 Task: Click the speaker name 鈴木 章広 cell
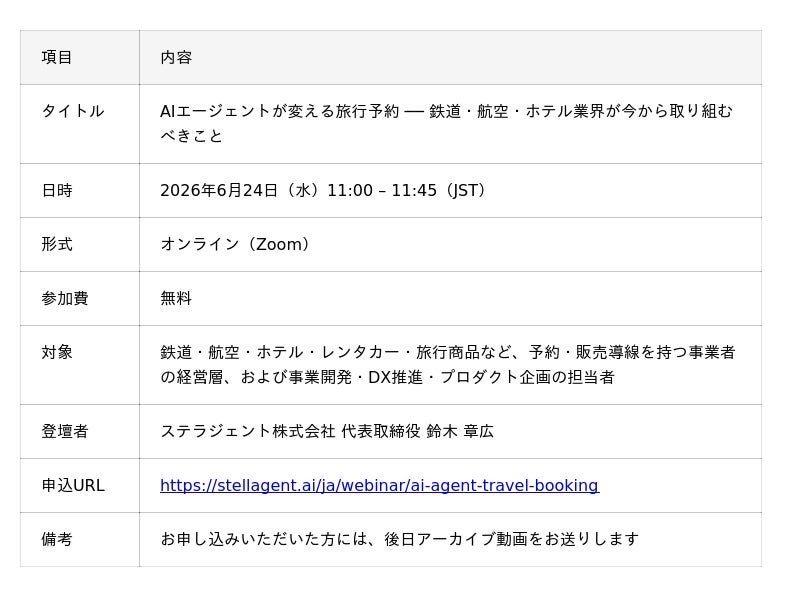pyautogui.click(x=451, y=432)
